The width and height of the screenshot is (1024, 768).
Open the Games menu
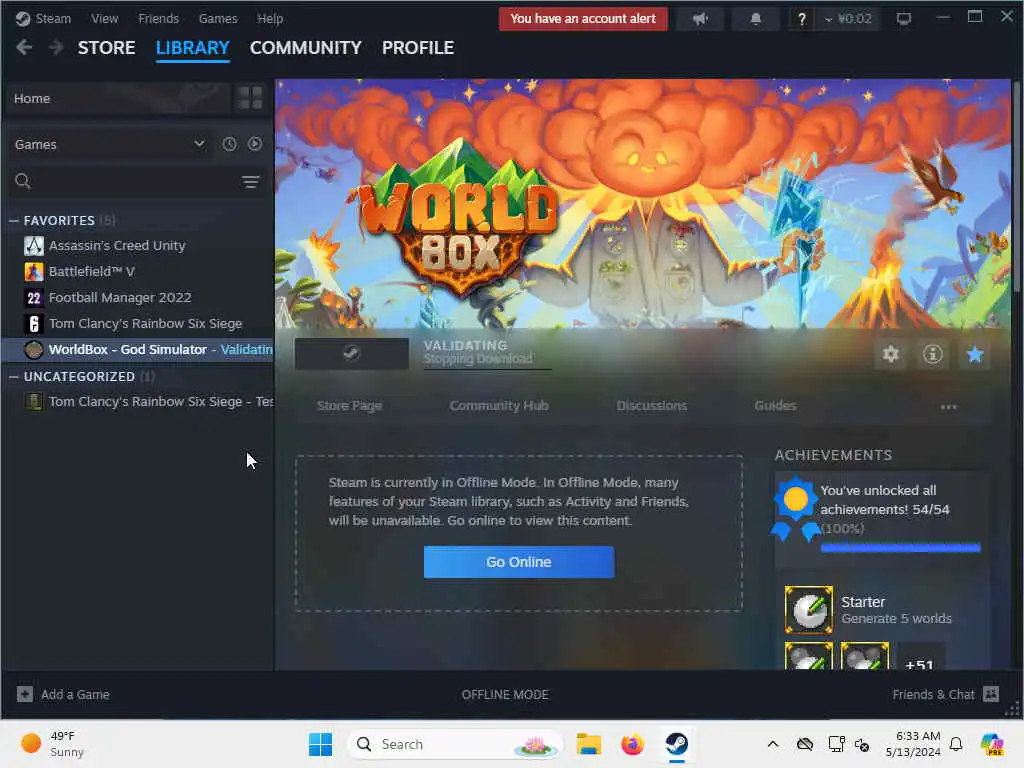[217, 19]
